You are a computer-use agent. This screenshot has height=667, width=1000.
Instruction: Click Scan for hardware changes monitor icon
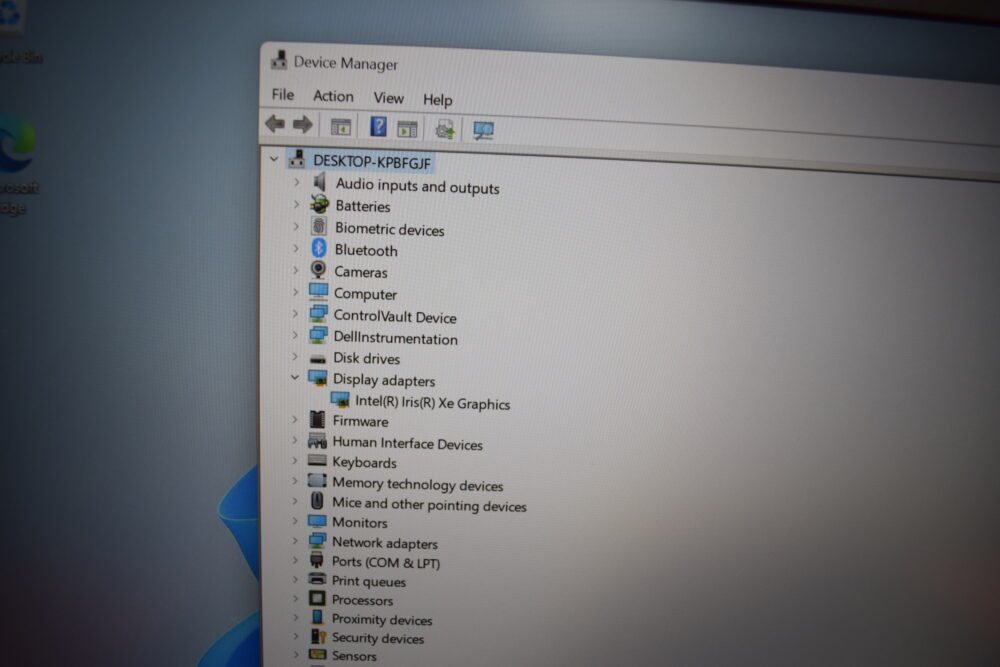click(483, 131)
